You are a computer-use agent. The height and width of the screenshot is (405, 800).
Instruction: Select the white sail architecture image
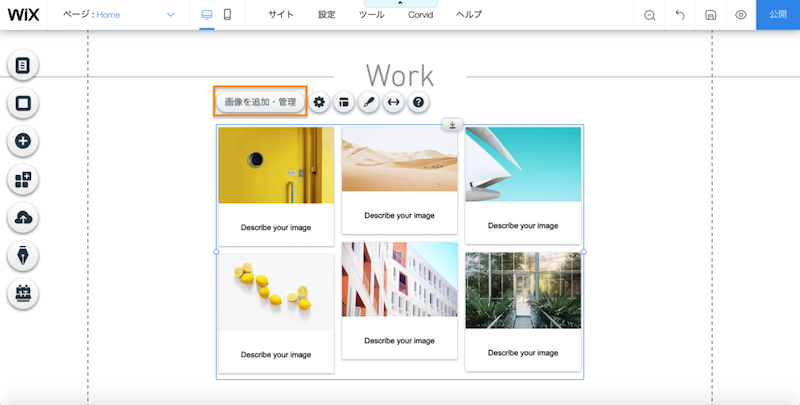[x=523, y=164]
